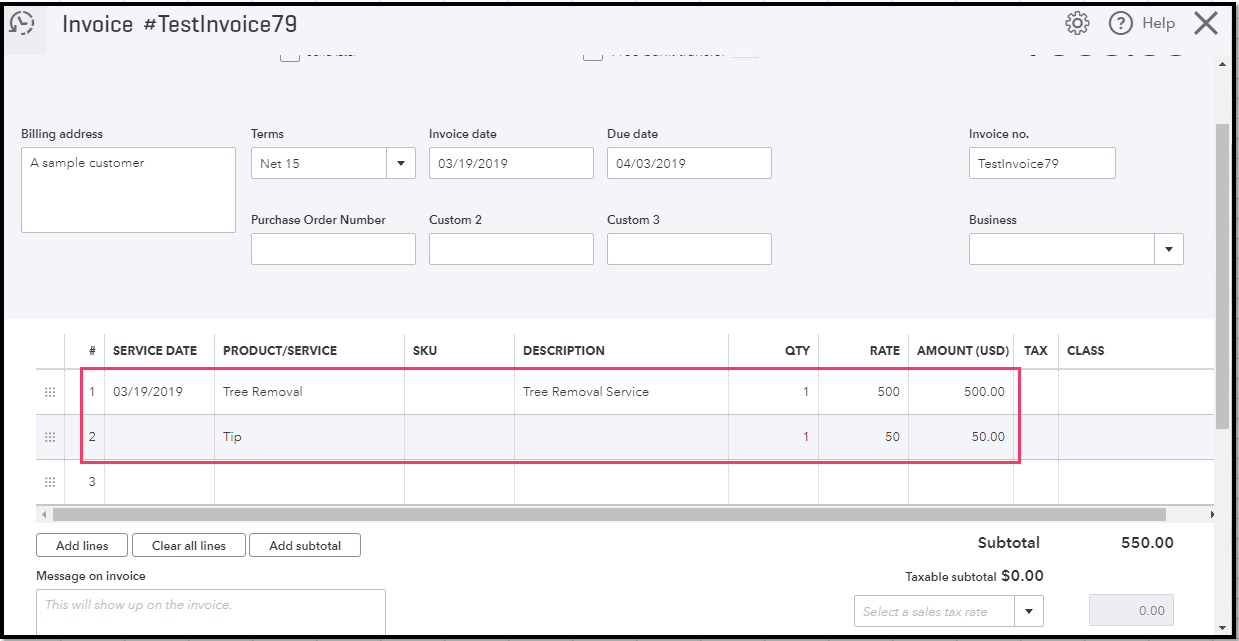Image resolution: width=1239 pixels, height=641 pixels.
Task: Click the drag handle for Tip line
Action: click(x=50, y=437)
